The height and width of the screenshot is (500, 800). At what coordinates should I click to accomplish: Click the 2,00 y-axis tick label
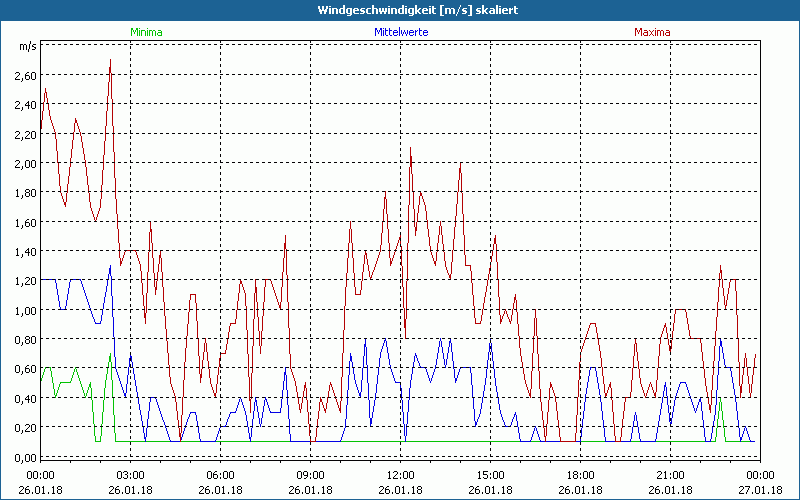pos(25,163)
